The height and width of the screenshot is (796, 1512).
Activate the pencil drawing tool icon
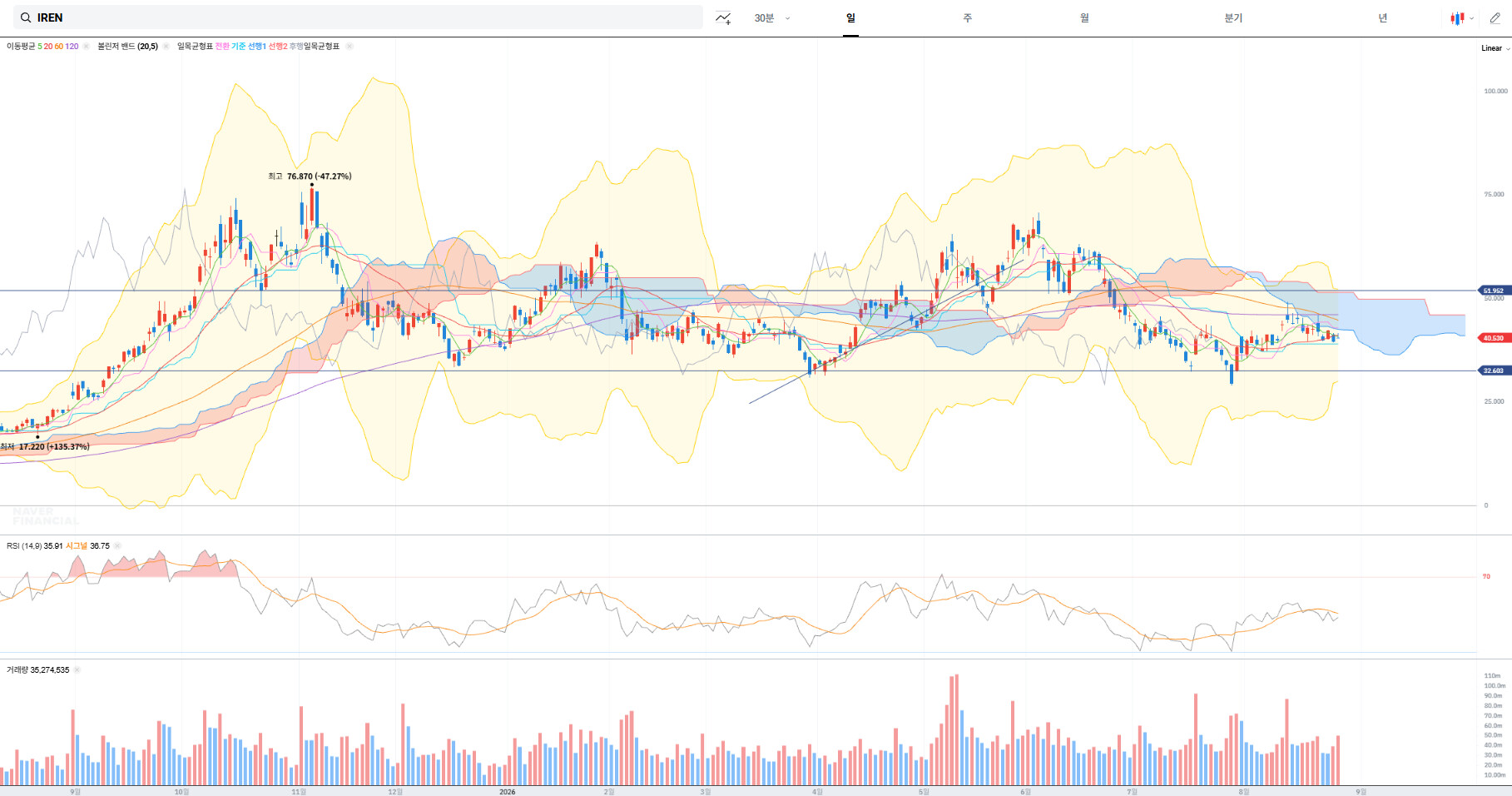1495,17
